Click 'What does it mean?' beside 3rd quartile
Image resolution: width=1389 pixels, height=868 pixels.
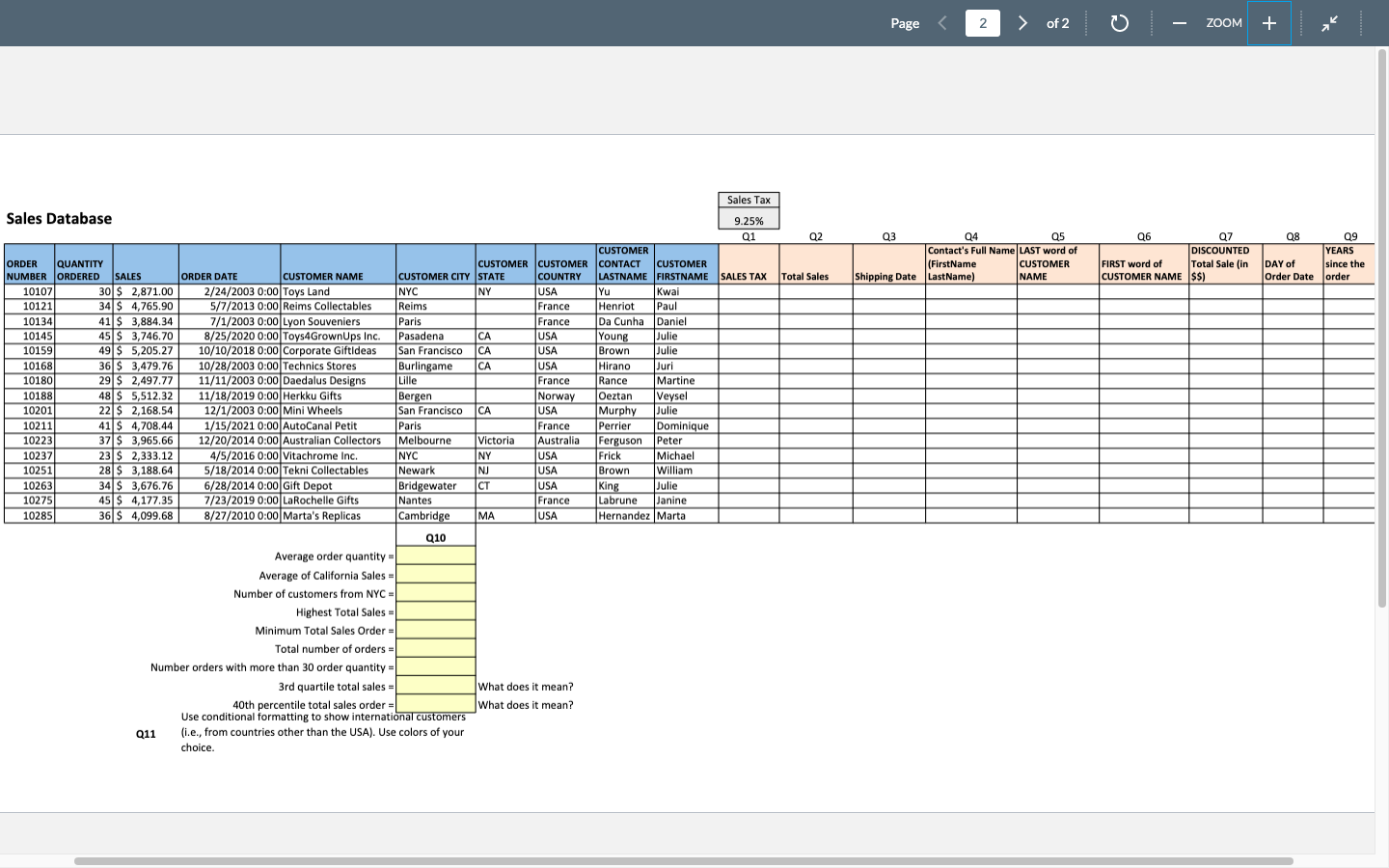coord(526,687)
